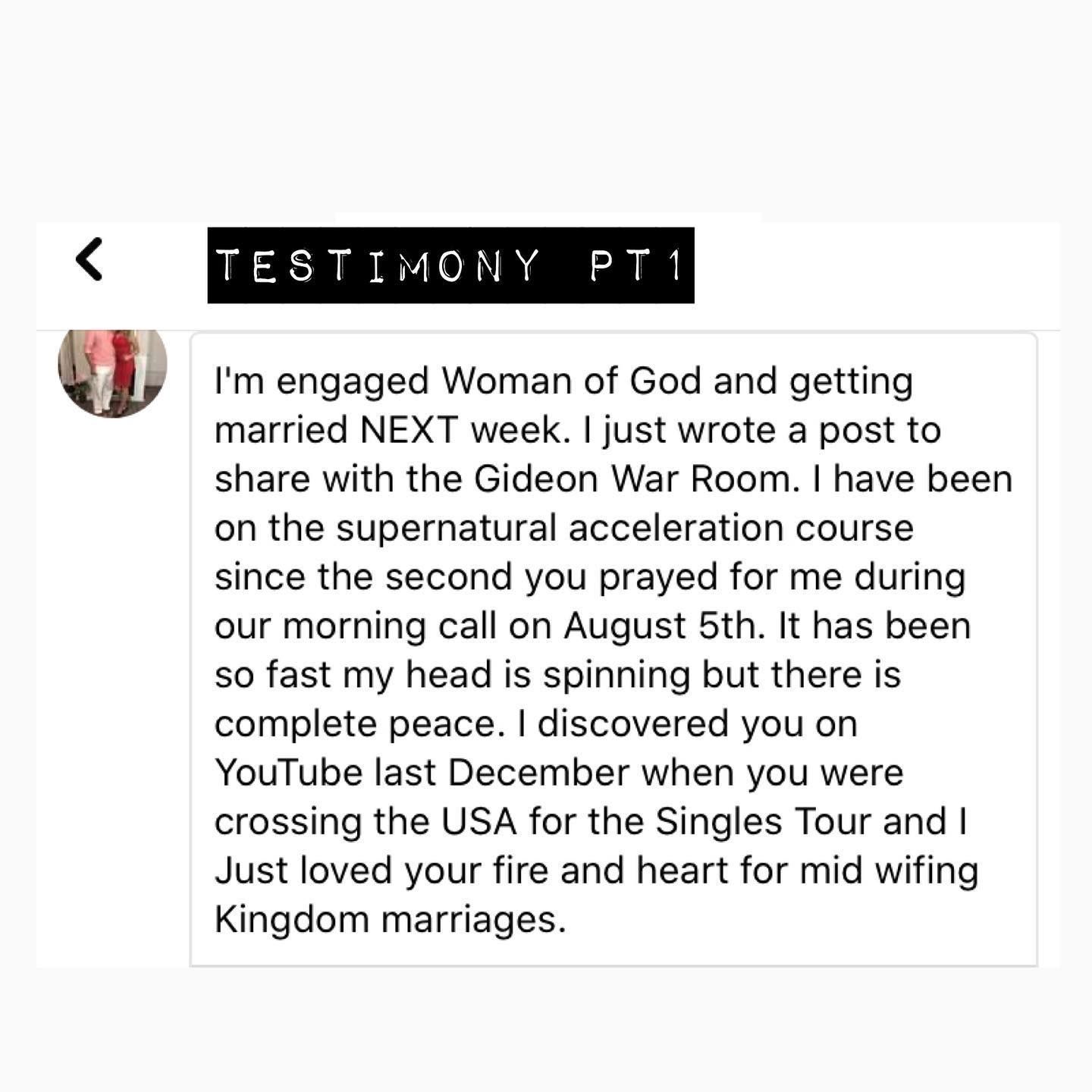Click the Testimony PT1 title banner

pyautogui.click(x=450, y=265)
